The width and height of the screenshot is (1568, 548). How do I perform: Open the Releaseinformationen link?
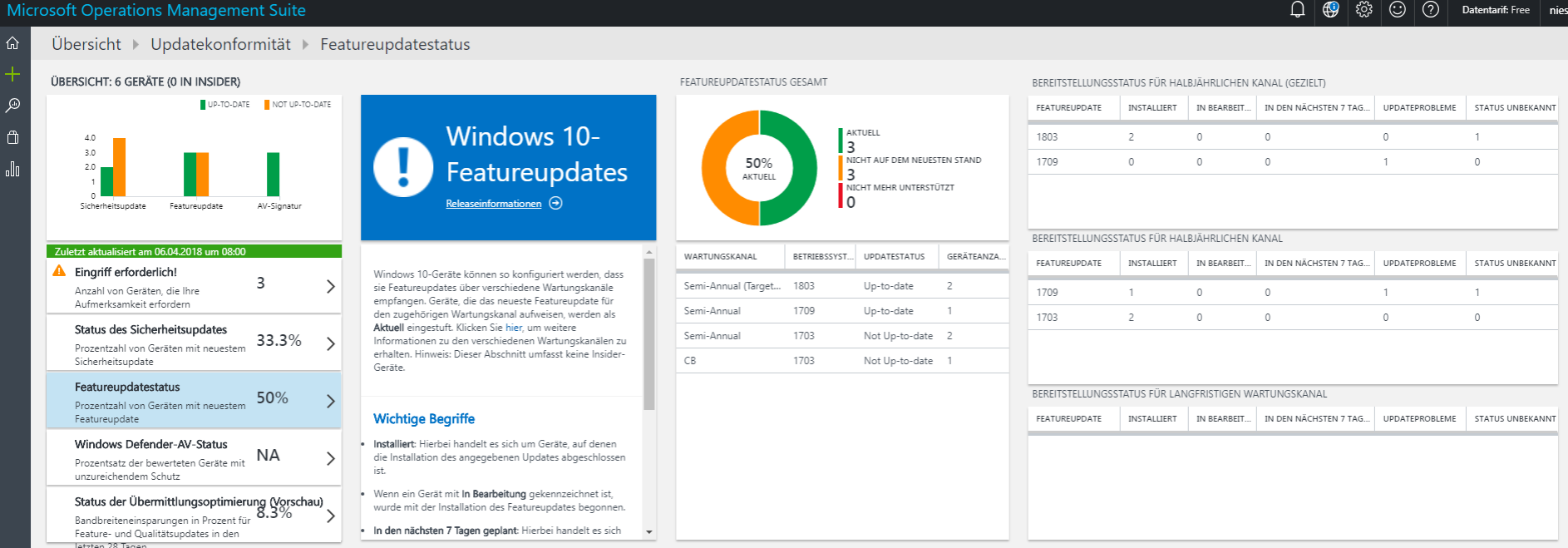click(x=493, y=204)
